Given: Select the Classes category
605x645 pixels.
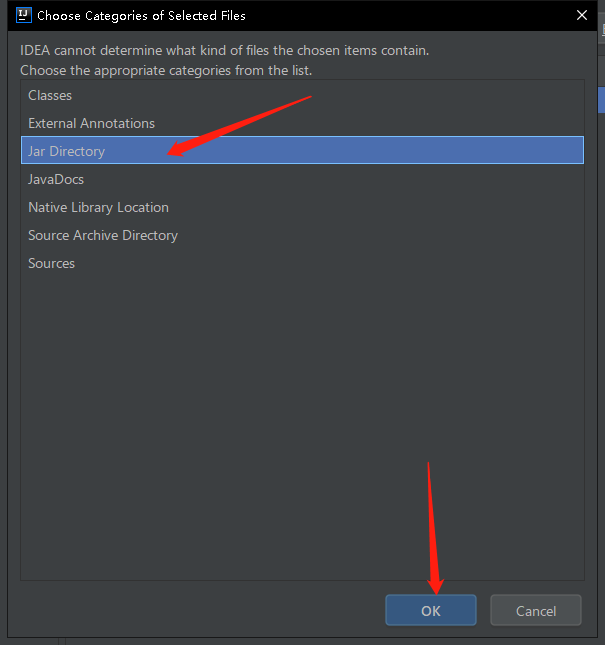Looking at the screenshot, I should tap(50, 95).
